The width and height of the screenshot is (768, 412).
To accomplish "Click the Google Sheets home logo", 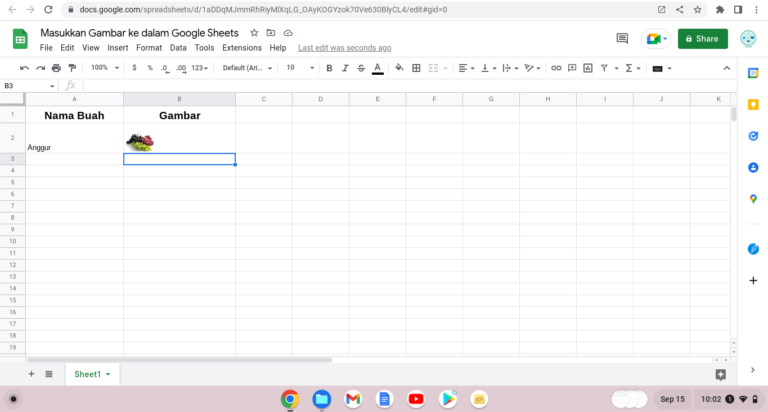I will pyautogui.click(x=20, y=39).
